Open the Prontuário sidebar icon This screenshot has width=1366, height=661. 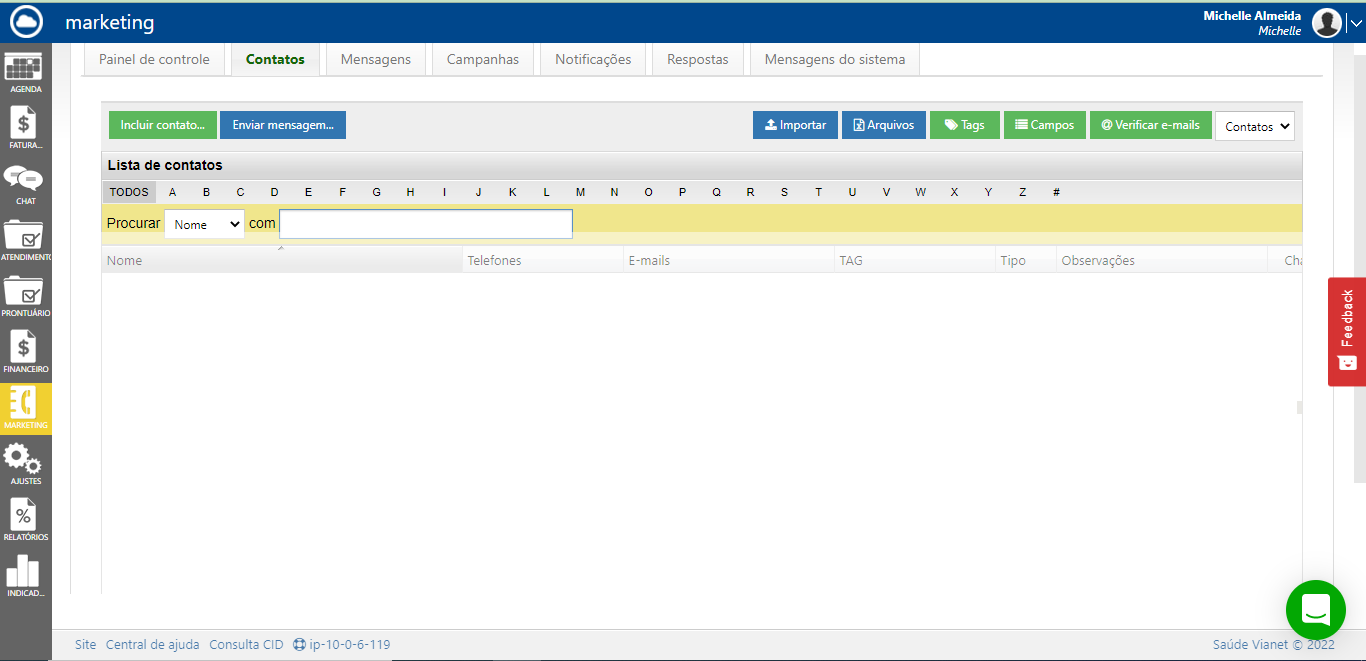pyautogui.click(x=25, y=296)
